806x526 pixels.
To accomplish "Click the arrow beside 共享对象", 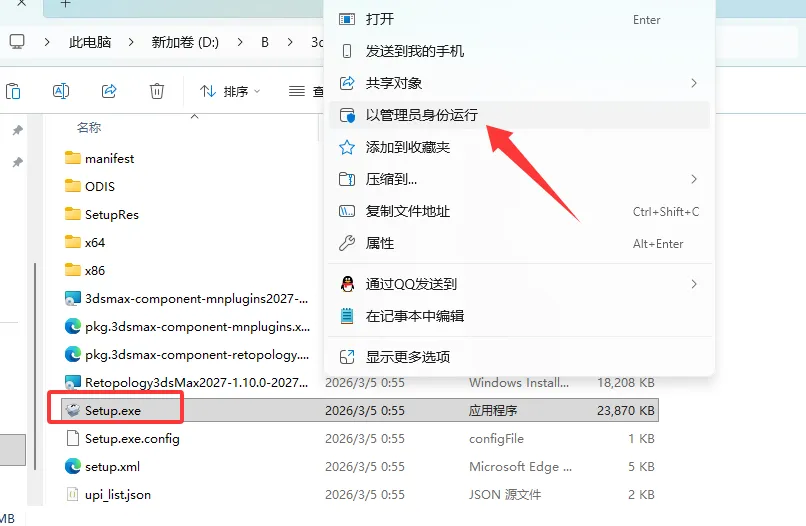I will (x=694, y=83).
